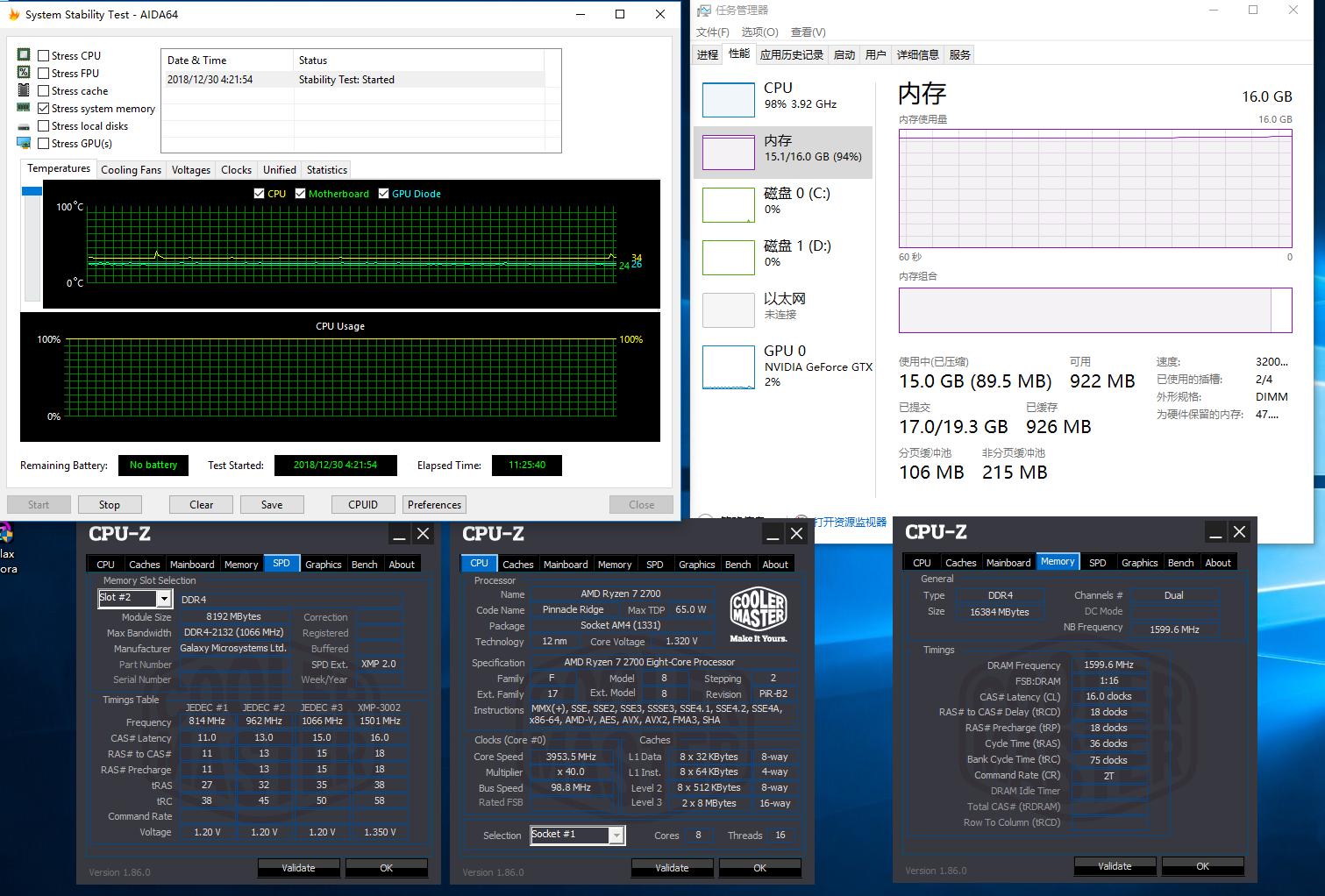
Task: Click the local disks stress icon in AIDA64
Action: coord(23,125)
